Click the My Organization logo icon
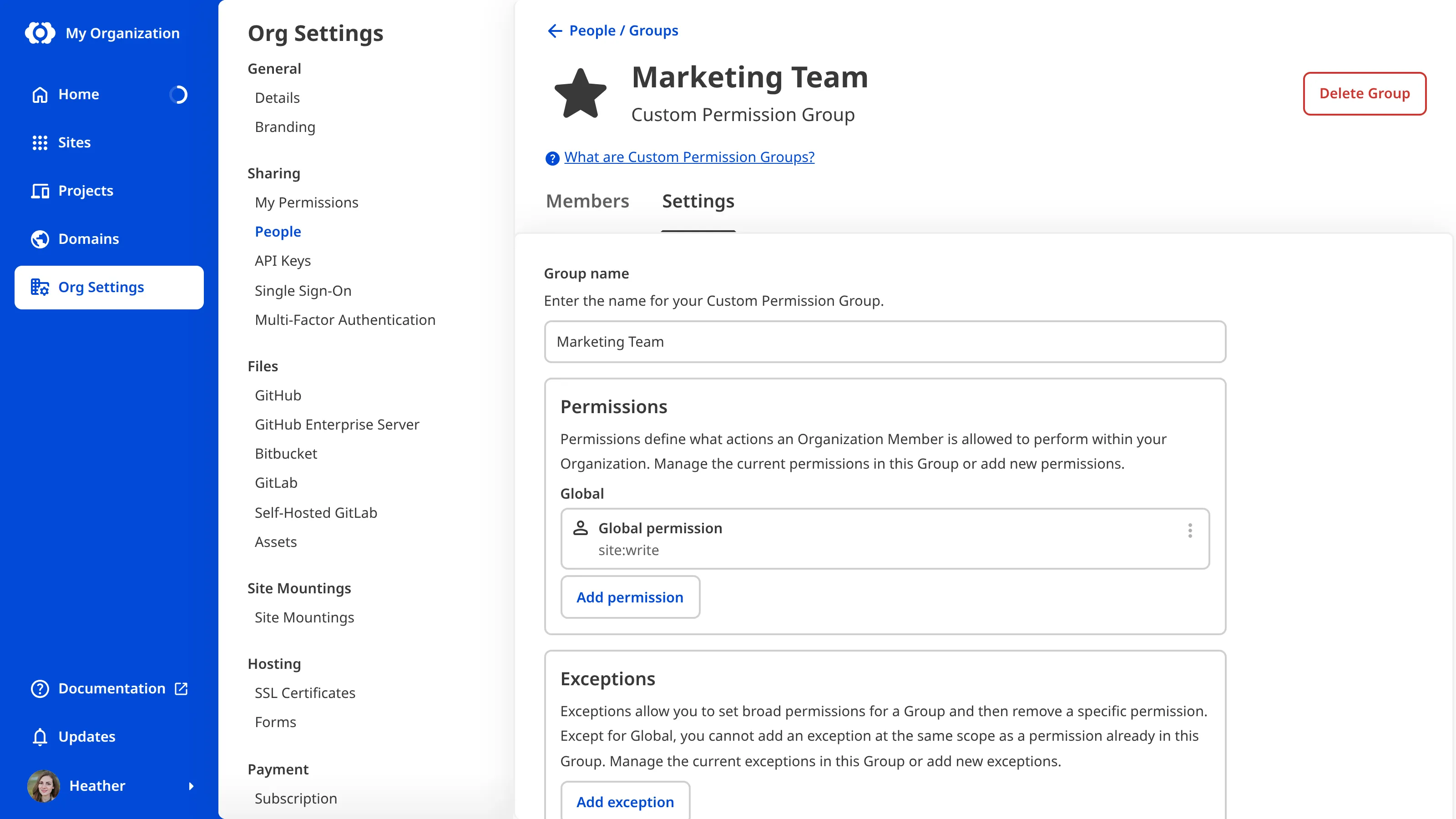The width and height of the screenshot is (1456, 819). click(x=40, y=33)
